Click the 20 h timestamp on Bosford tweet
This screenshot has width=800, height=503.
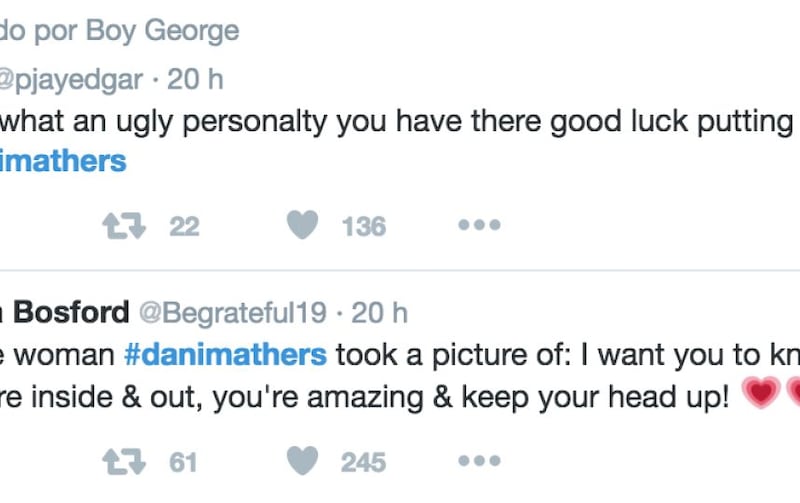point(380,313)
